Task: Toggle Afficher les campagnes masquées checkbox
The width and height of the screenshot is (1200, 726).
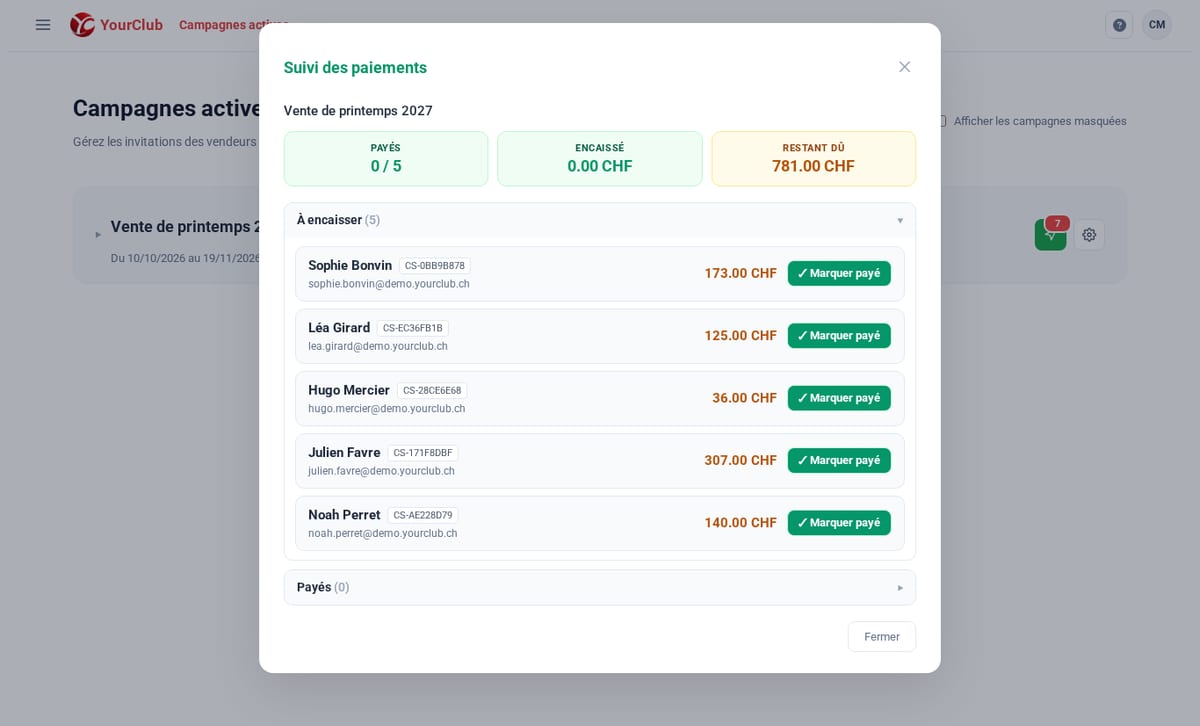Action: pyautogui.click(x=941, y=121)
